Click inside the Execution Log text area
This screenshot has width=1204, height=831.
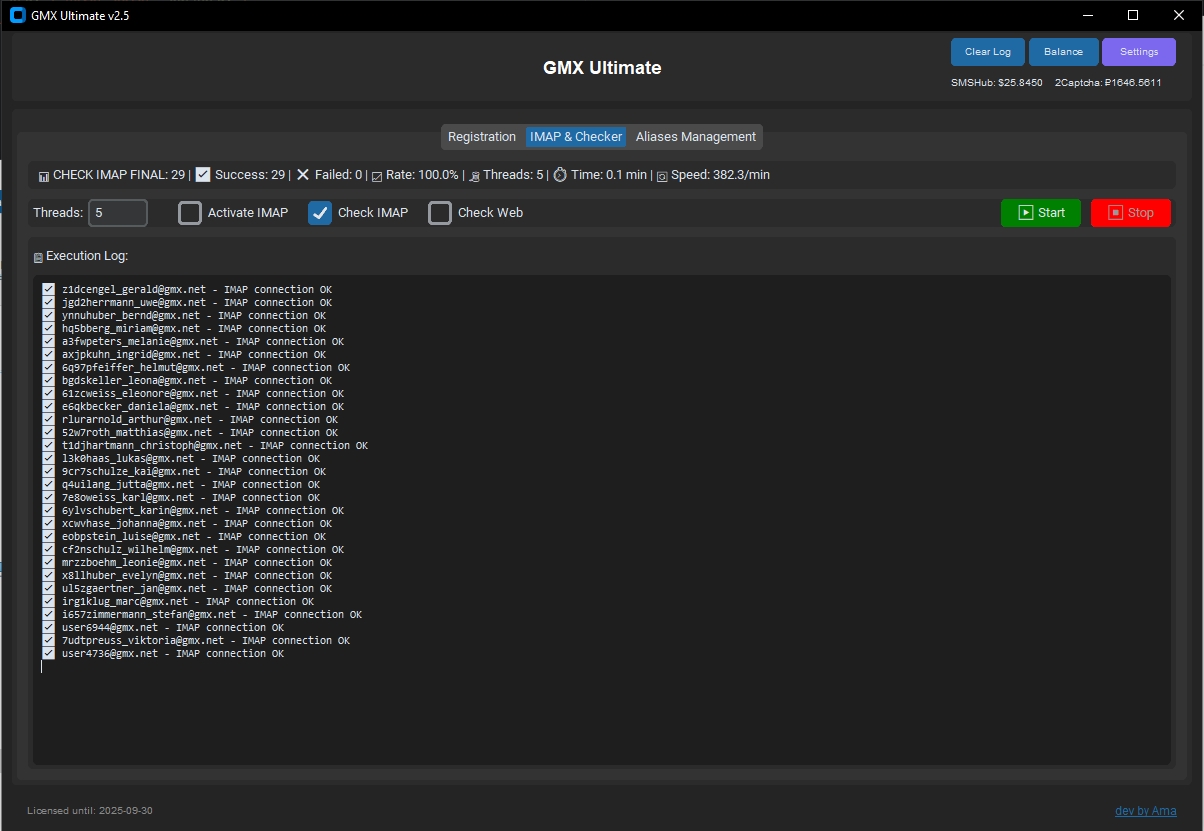602,520
